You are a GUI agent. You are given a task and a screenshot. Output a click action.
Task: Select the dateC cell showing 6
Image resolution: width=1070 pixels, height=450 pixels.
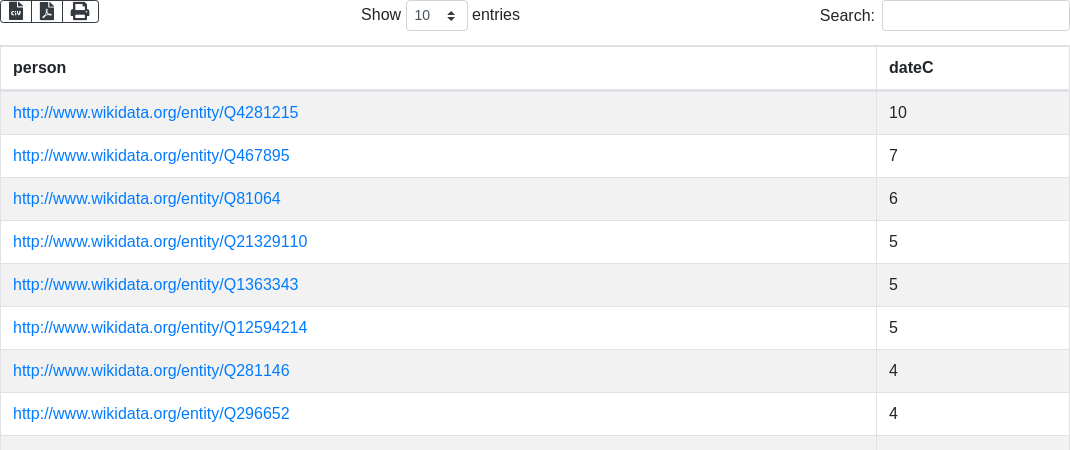point(973,199)
